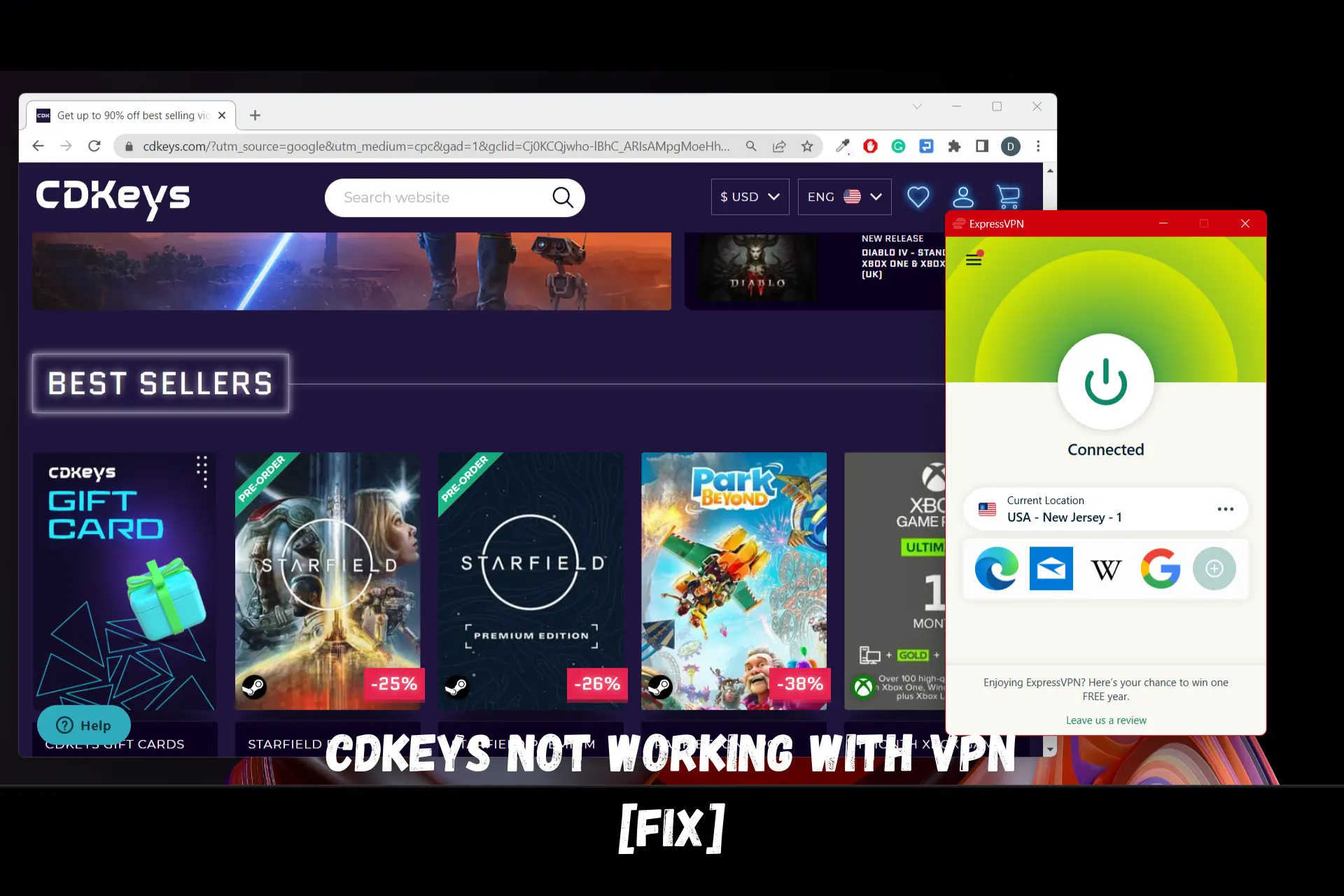
Task: Toggle the Wikipedia shortcut in ExpressVPN
Action: (x=1105, y=568)
